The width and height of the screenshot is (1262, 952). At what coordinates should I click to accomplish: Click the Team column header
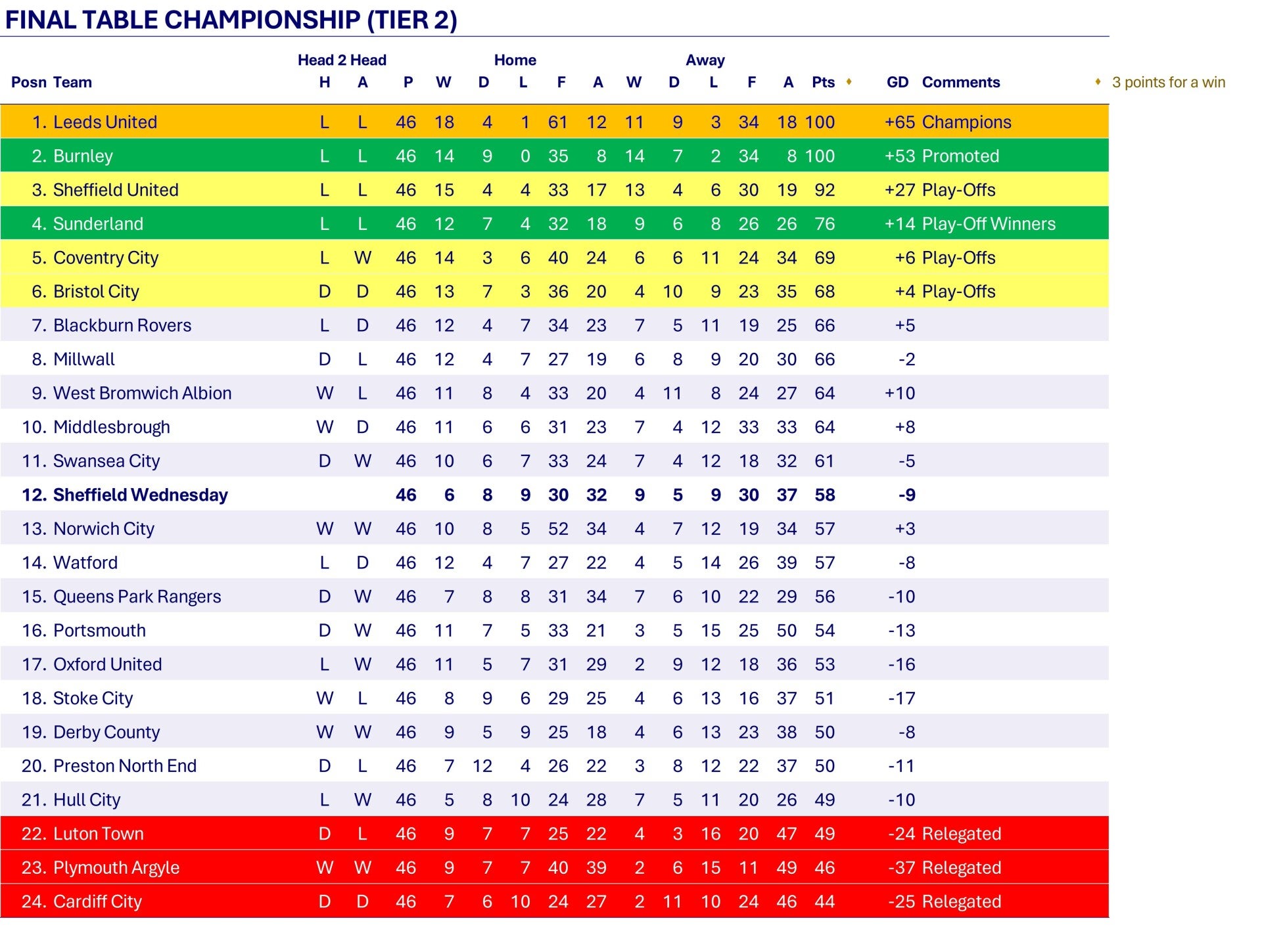click(x=72, y=82)
